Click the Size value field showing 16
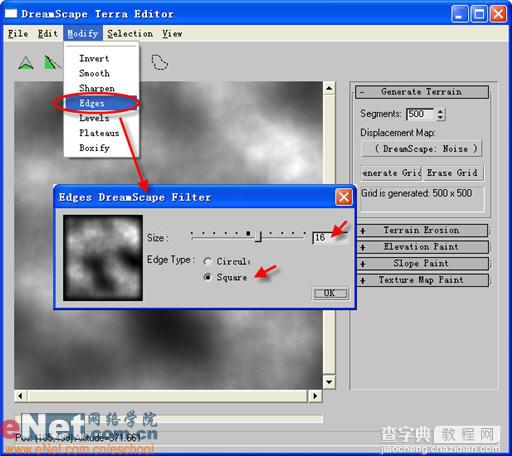This screenshot has width=512, height=456. coord(330,238)
